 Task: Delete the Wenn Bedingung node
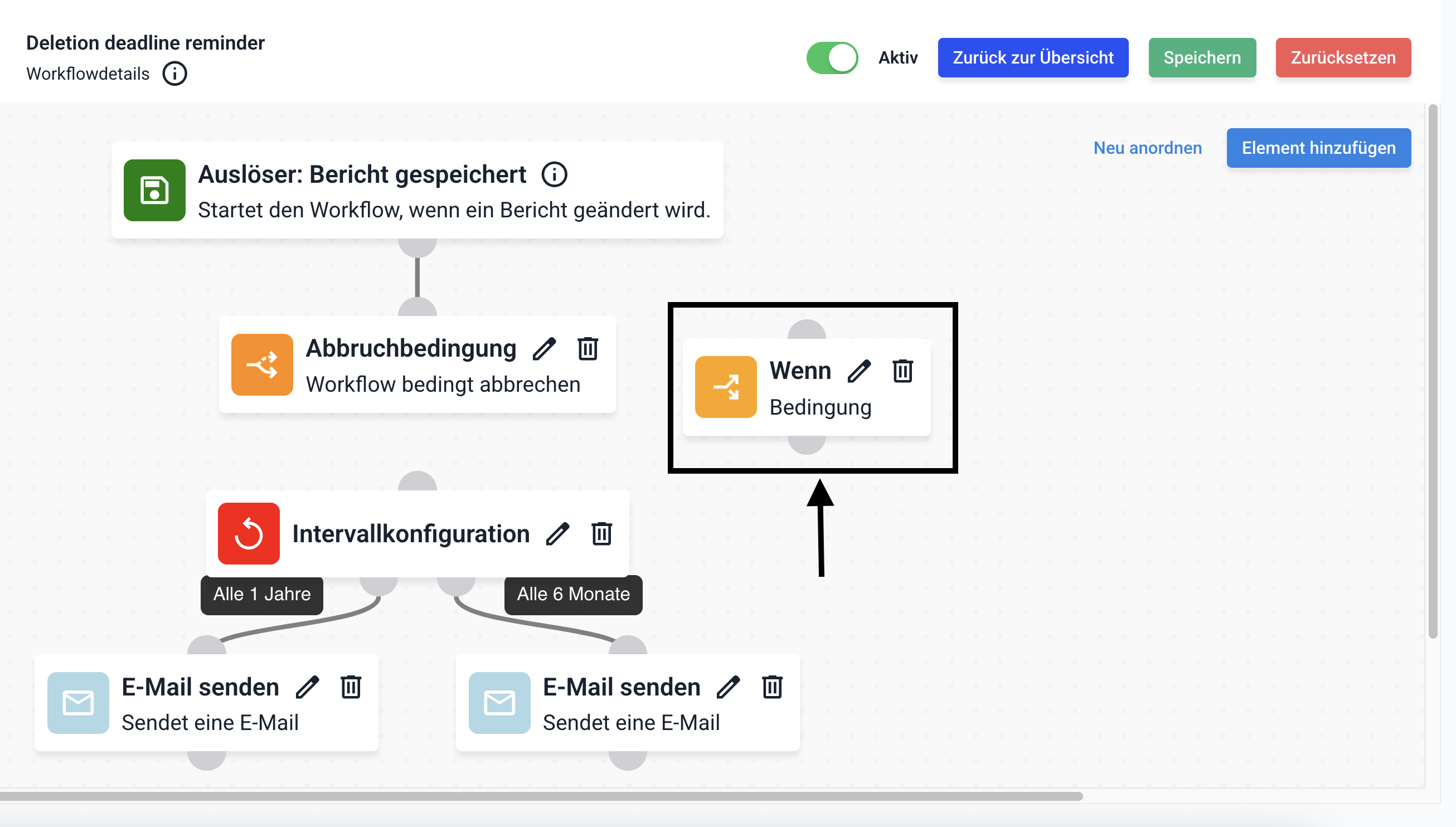pyautogui.click(x=902, y=372)
